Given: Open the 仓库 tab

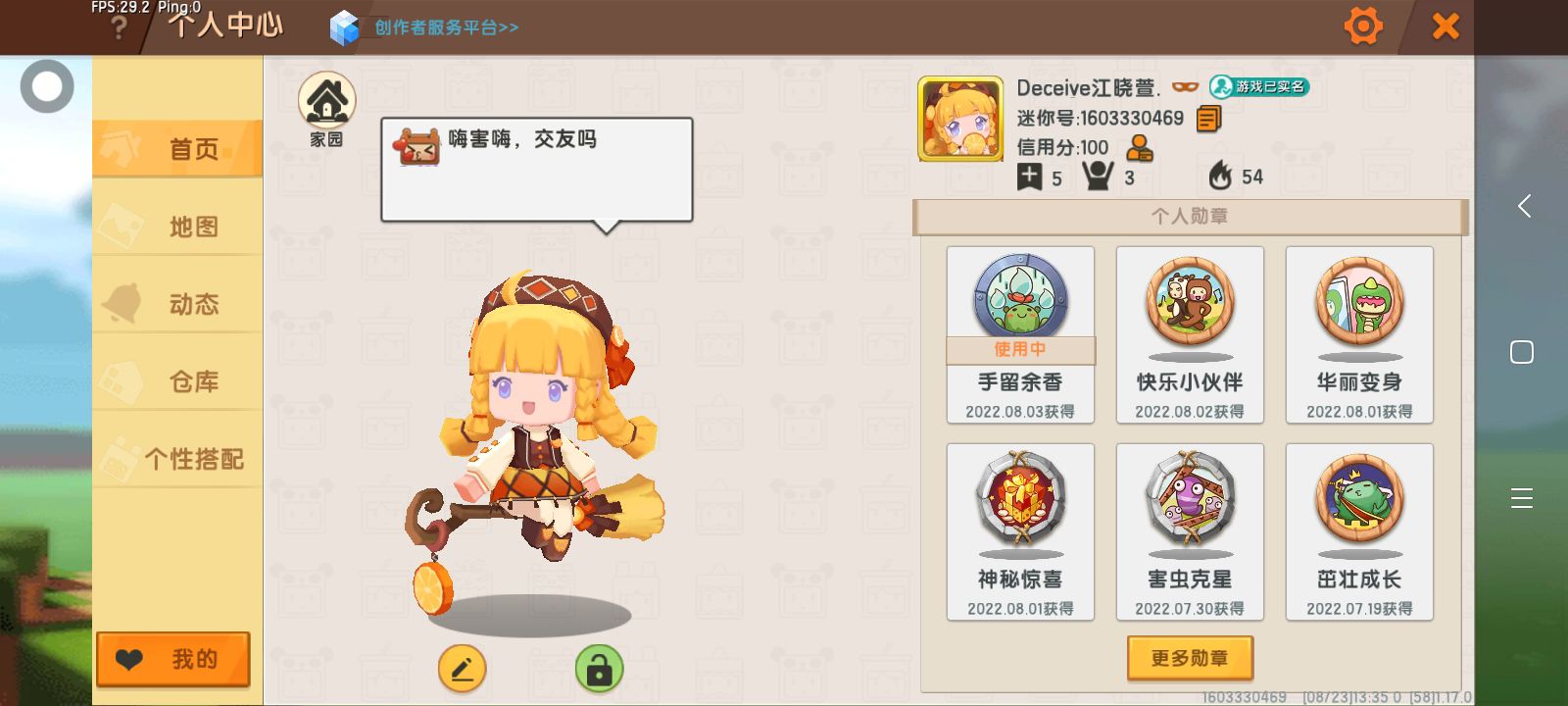Looking at the screenshot, I should tap(177, 381).
